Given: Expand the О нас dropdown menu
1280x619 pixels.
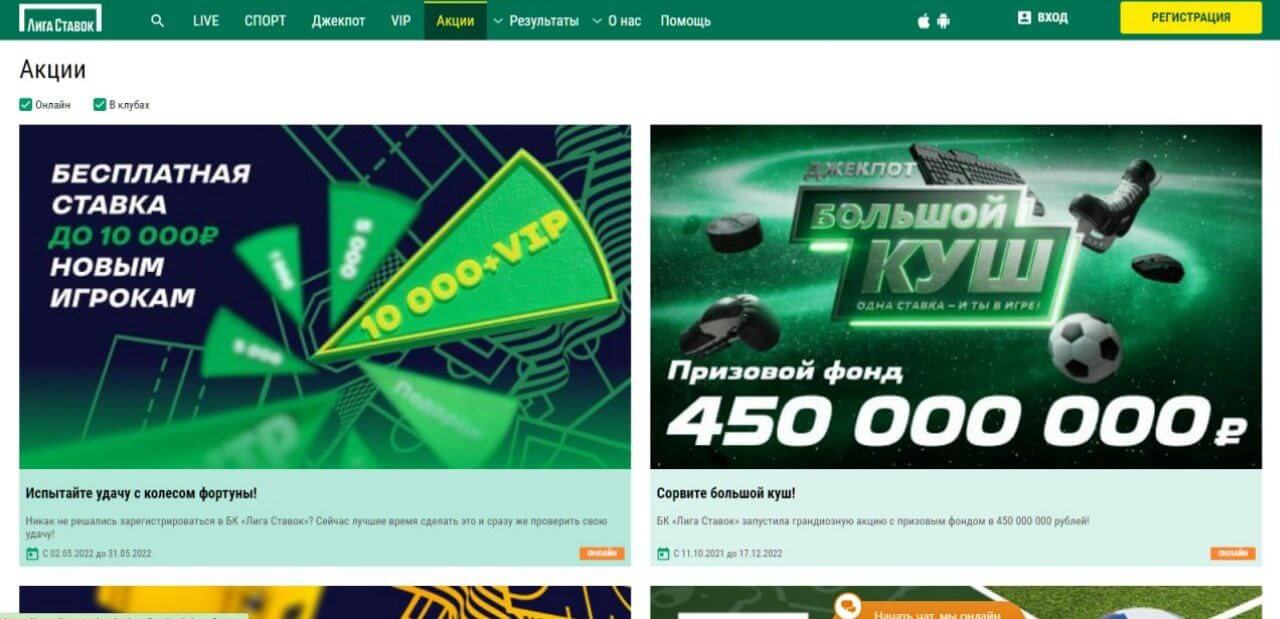Looking at the screenshot, I should (616, 20).
